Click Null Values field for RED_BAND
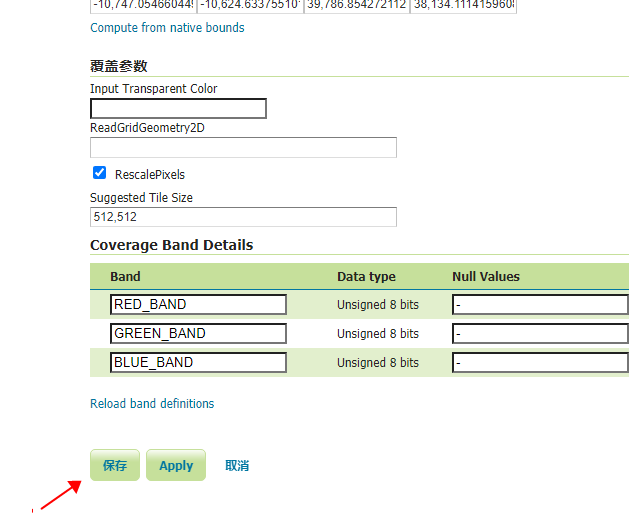Image resolution: width=629 pixels, height=516 pixels. (540, 305)
